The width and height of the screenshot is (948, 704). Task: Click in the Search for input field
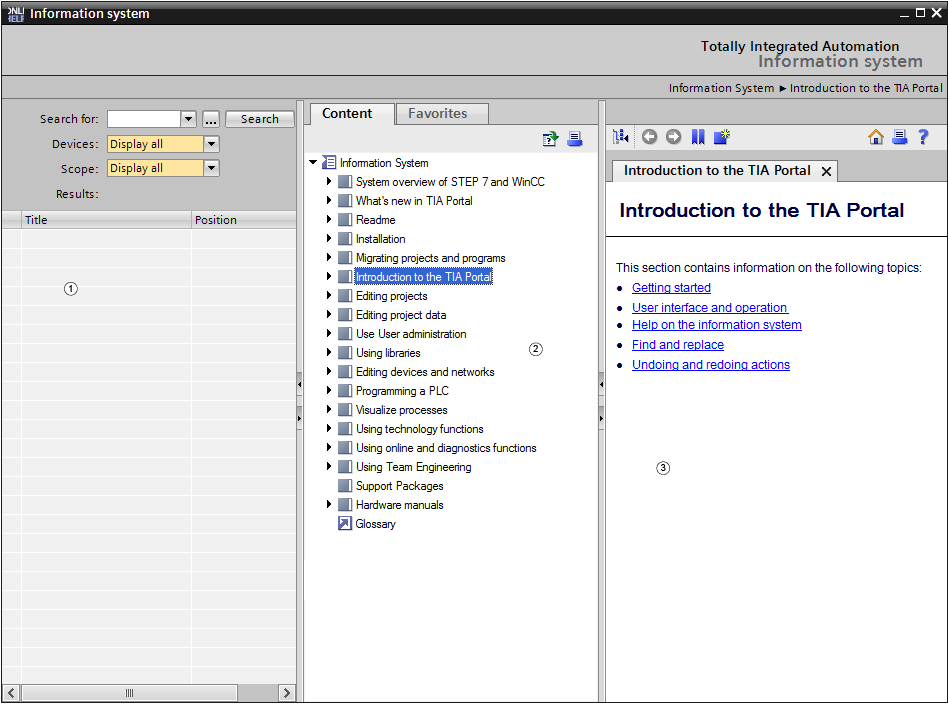click(144, 119)
